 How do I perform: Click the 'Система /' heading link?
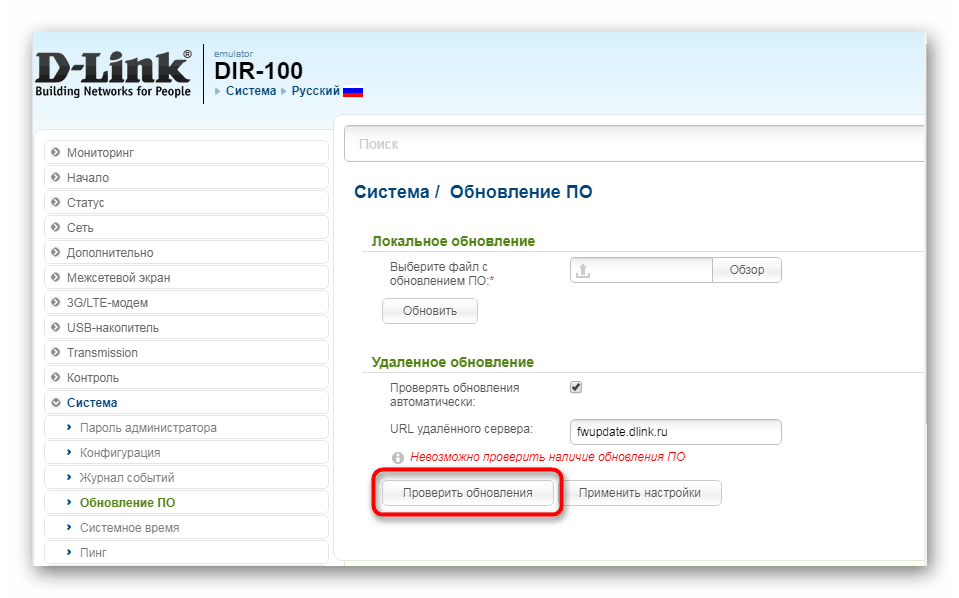click(397, 192)
